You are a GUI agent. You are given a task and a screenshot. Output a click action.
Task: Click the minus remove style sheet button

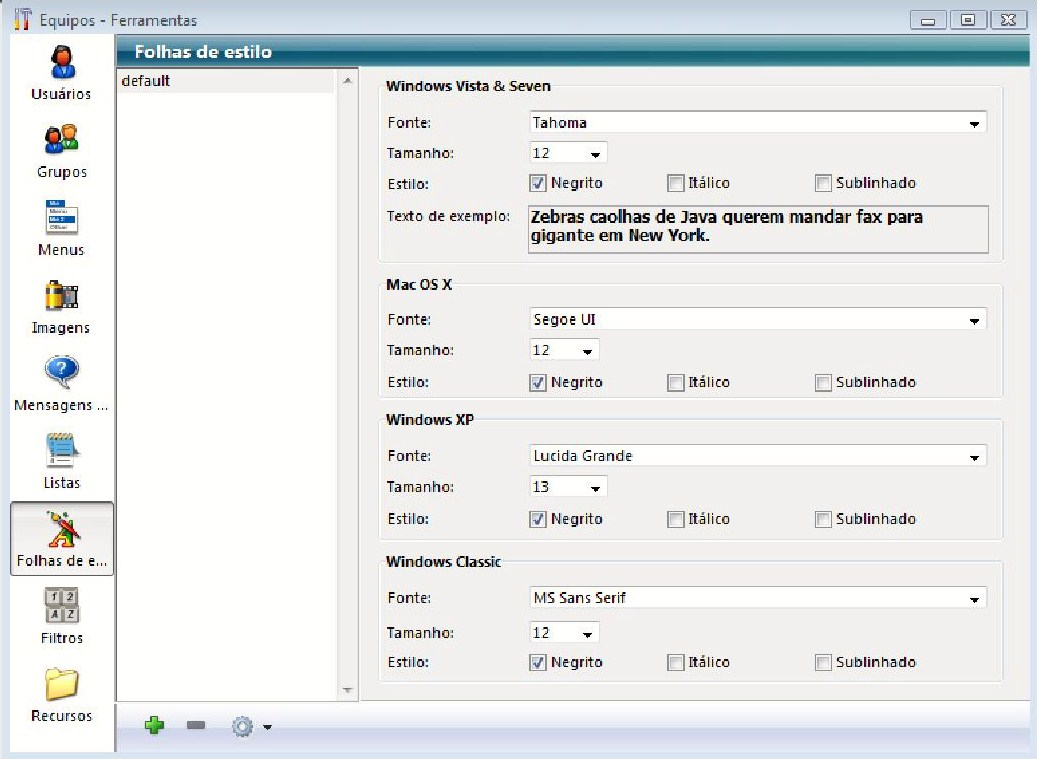click(x=196, y=725)
